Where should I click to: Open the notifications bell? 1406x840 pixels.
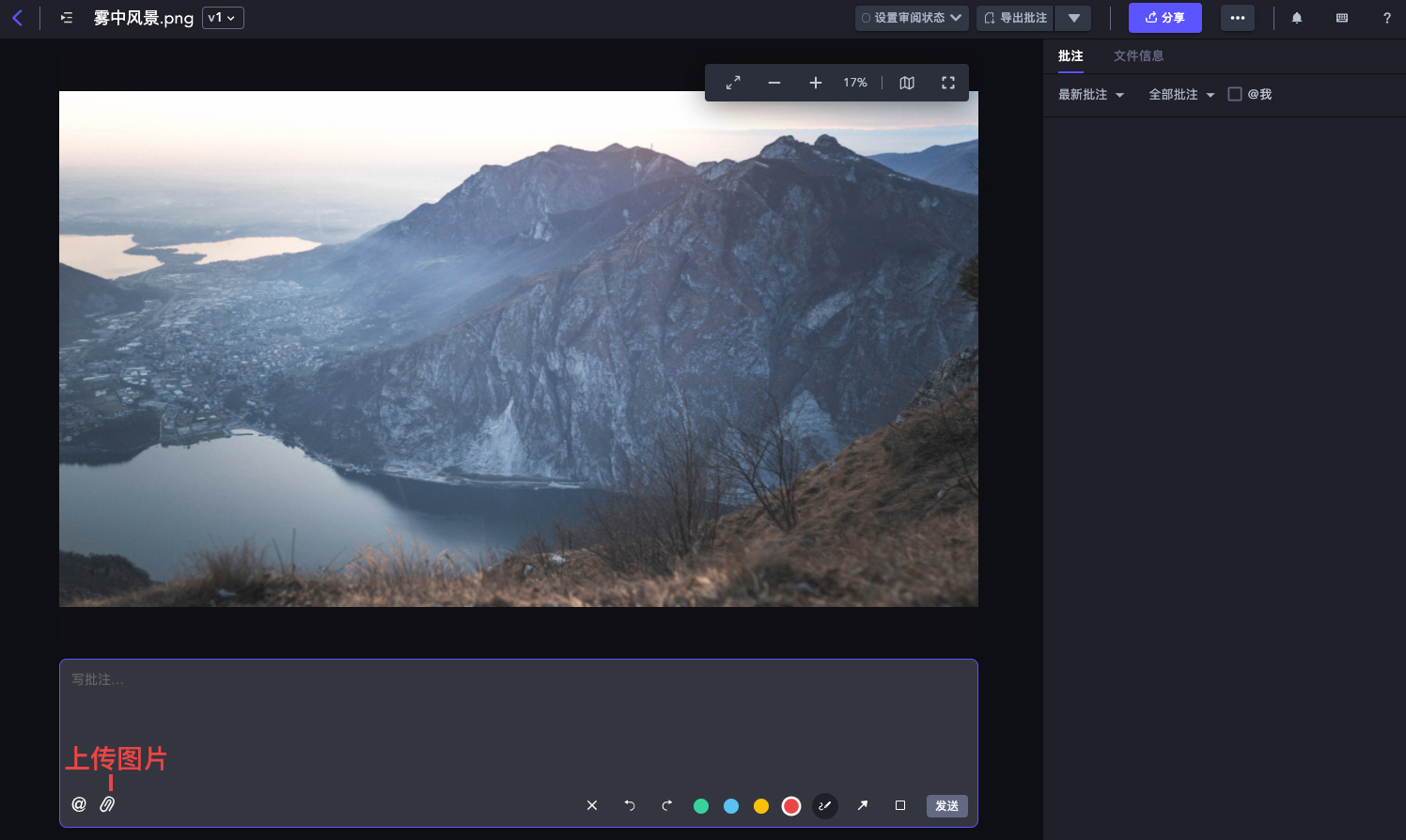[x=1297, y=18]
